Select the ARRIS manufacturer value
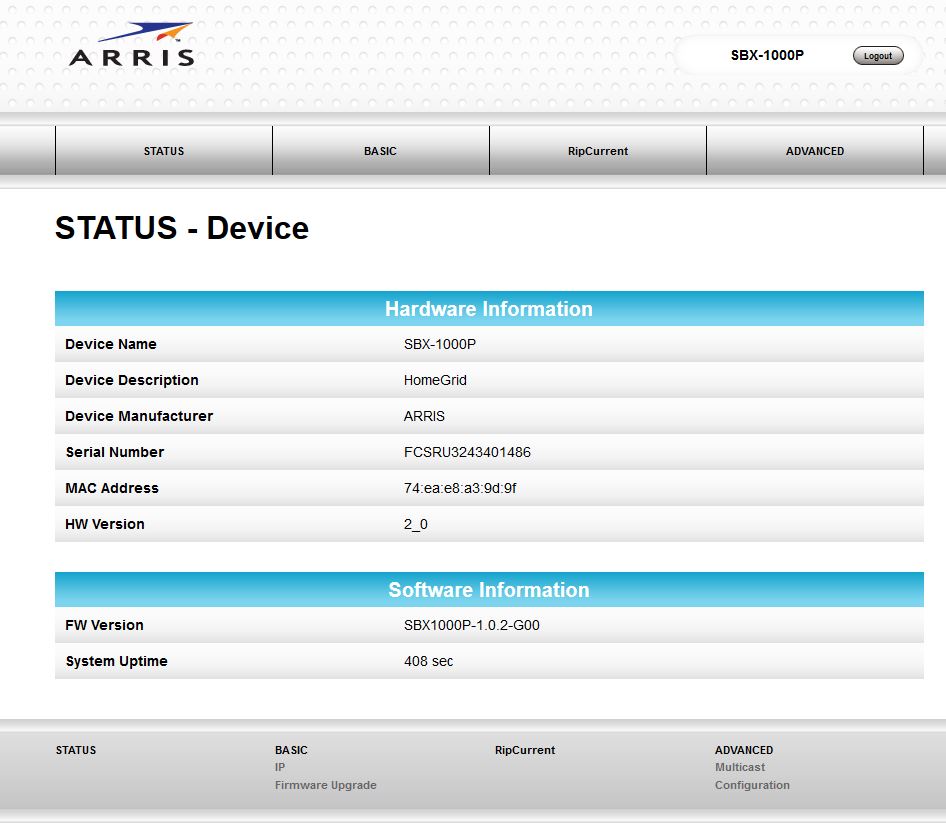Image resolution: width=946 pixels, height=823 pixels. (424, 416)
